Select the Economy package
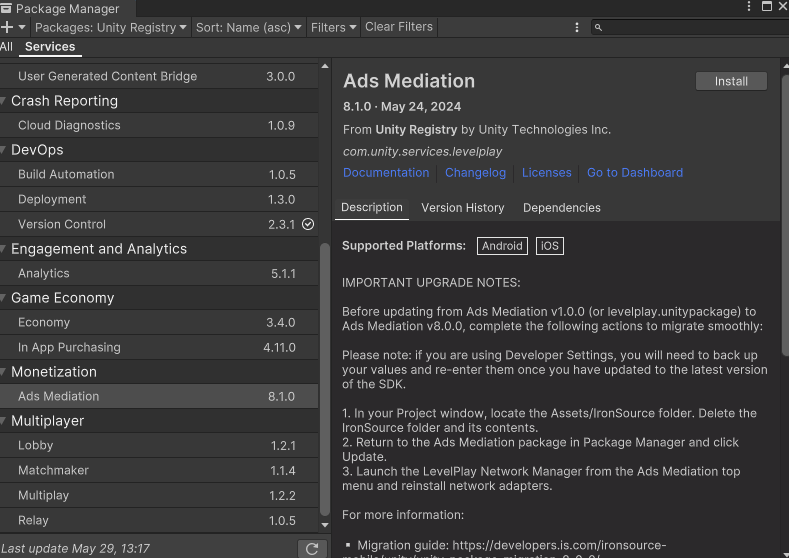The image size is (789, 558). 159,323
